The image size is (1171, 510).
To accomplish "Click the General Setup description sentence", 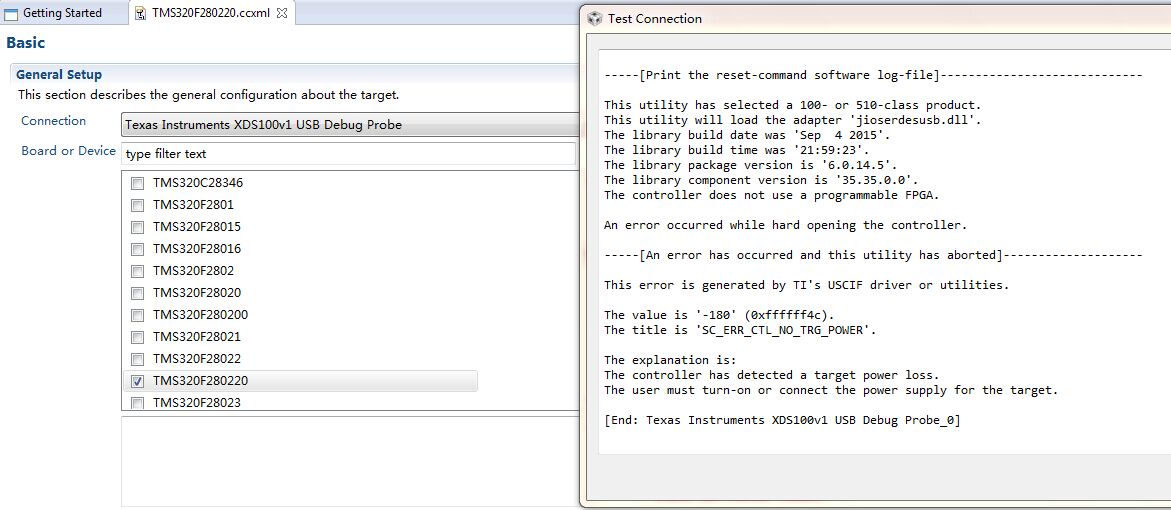I will pos(208,95).
